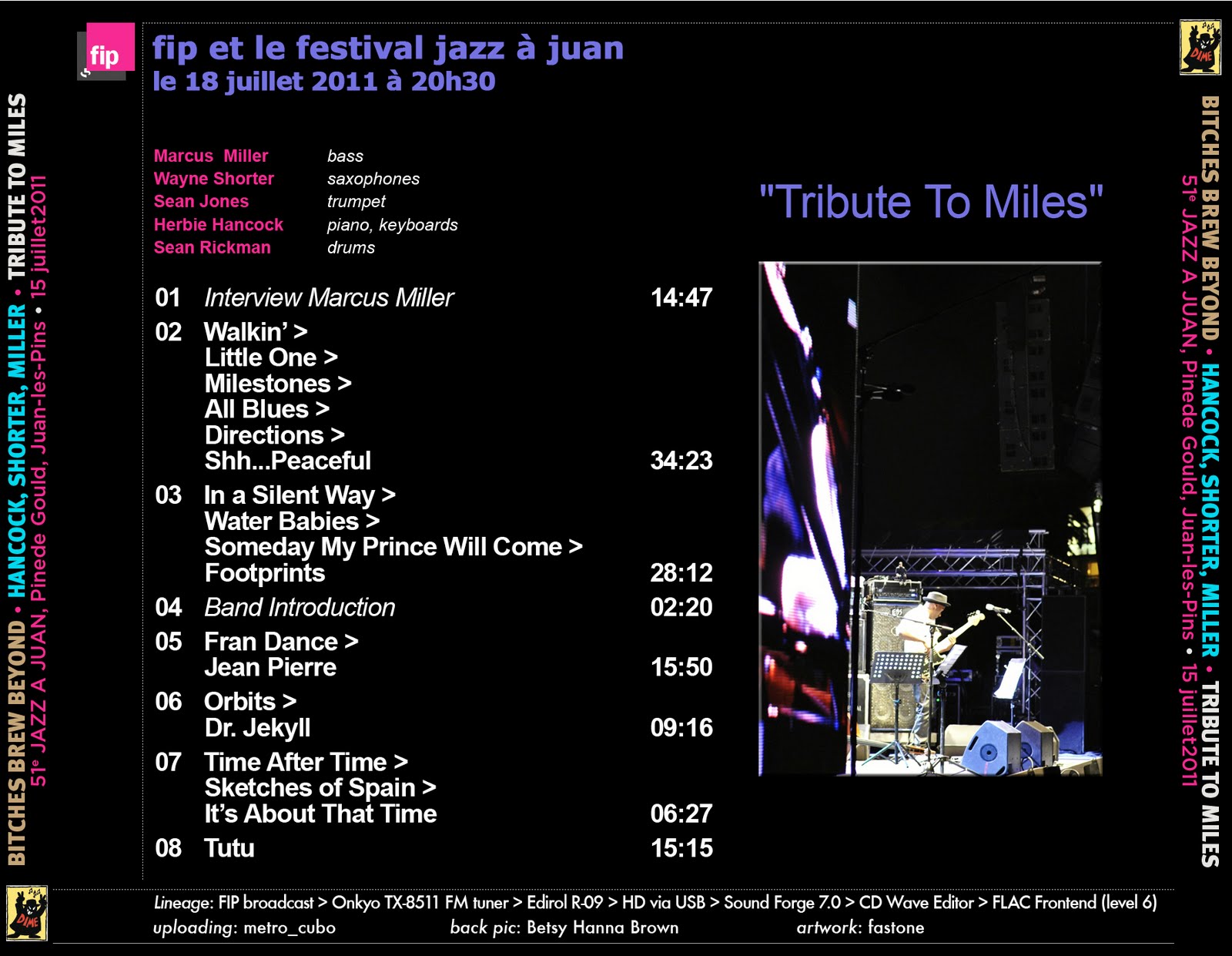Click the track number 06

(x=169, y=702)
